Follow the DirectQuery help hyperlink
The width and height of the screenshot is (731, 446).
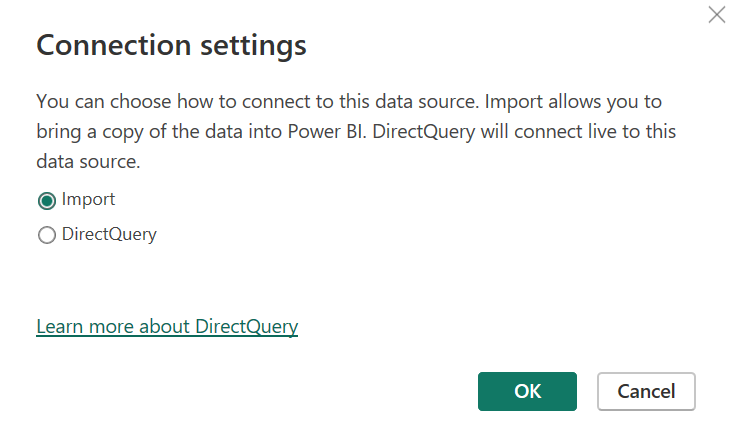tap(167, 326)
